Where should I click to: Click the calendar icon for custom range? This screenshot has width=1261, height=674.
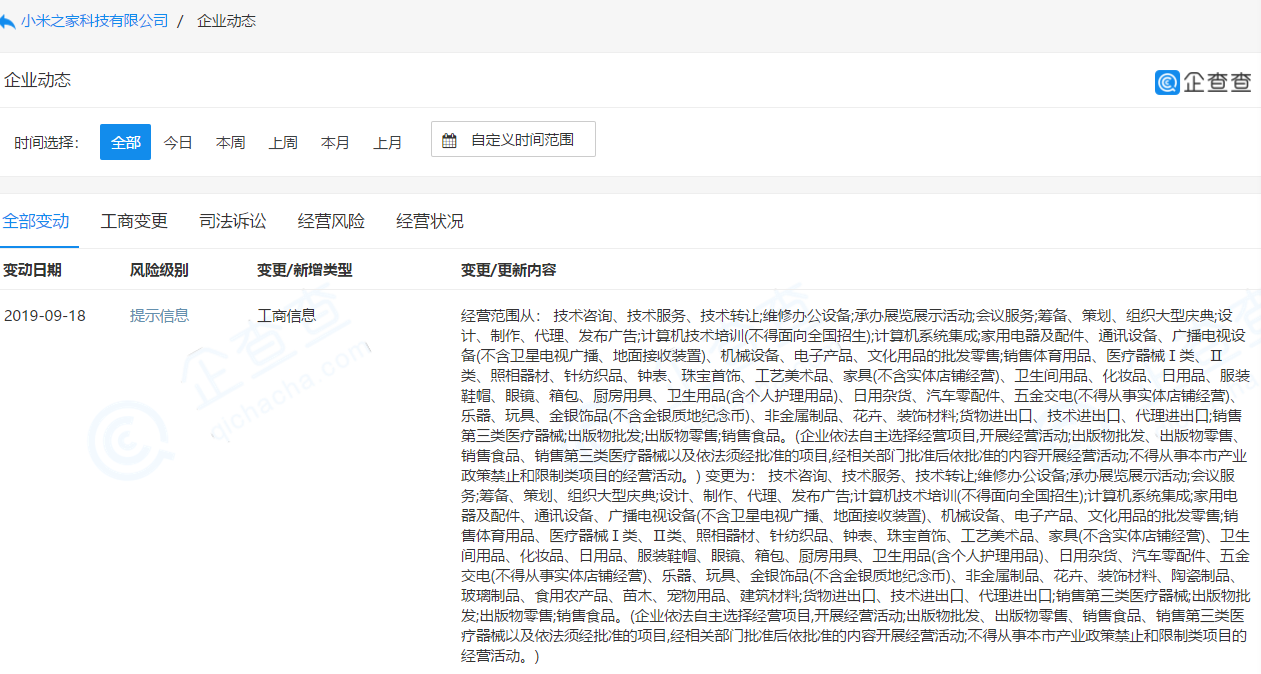(450, 140)
